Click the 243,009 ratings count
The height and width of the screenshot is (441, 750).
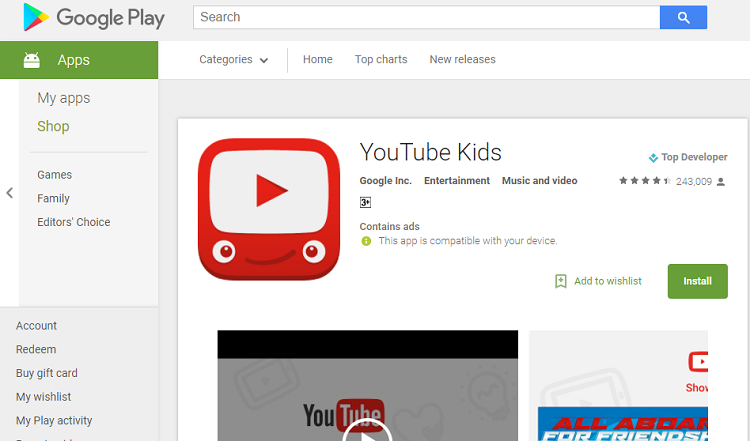[694, 182]
